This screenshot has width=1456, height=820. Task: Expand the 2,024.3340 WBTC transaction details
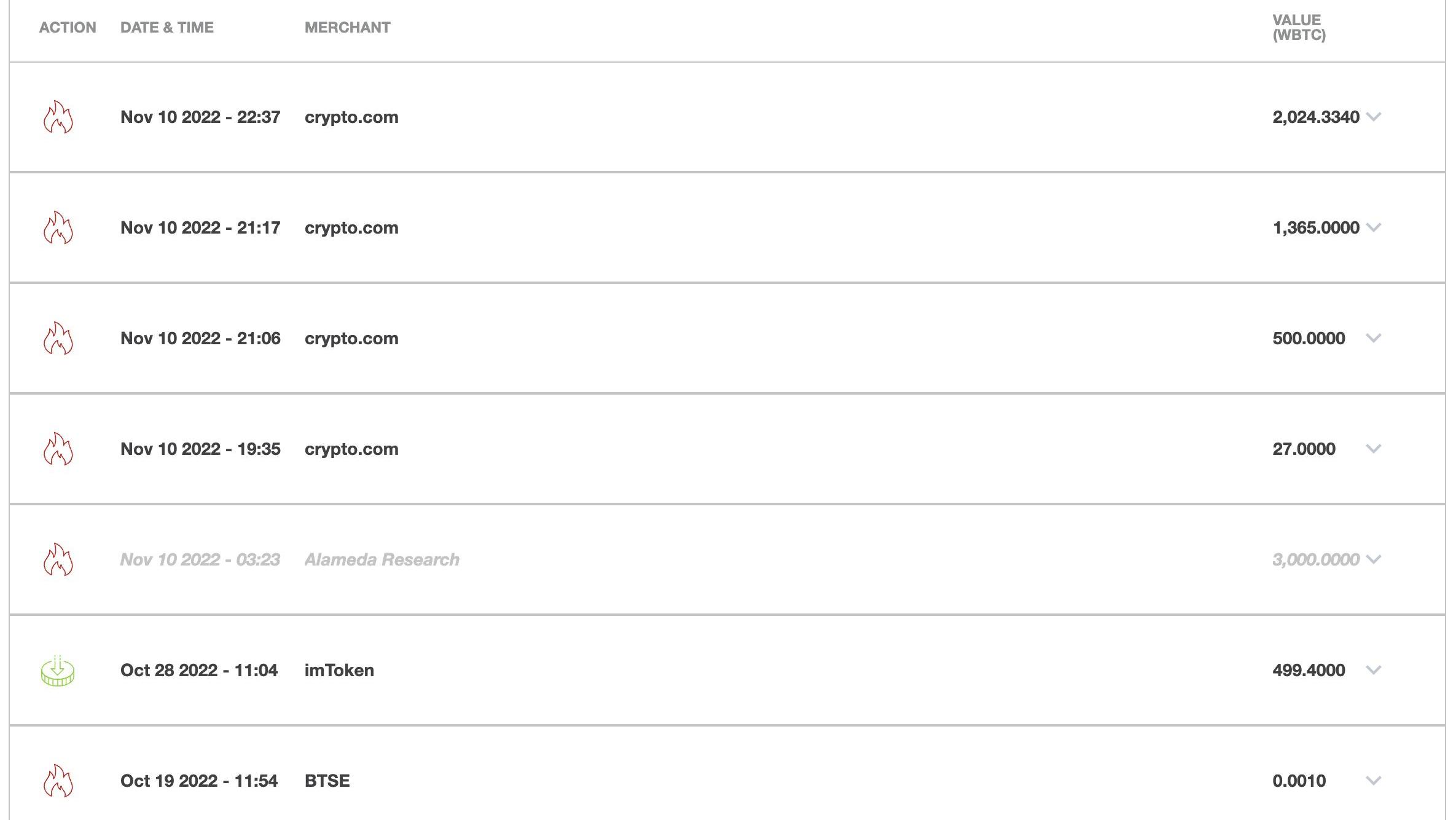pyautogui.click(x=1374, y=117)
